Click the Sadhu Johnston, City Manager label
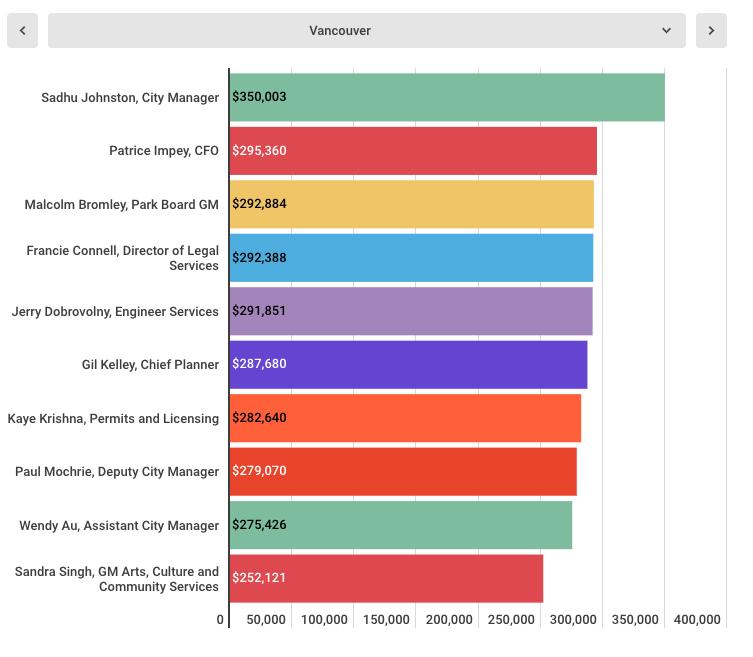This screenshot has height=657, width=753. (130, 98)
